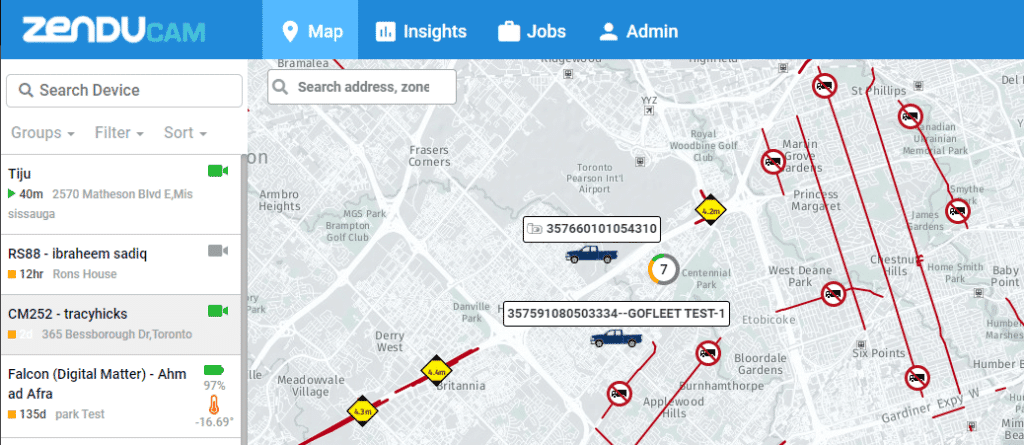The height and width of the screenshot is (445, 1024).
Task: Click the 4.4m clearance warning near Britannia
Action: point(436,371)
